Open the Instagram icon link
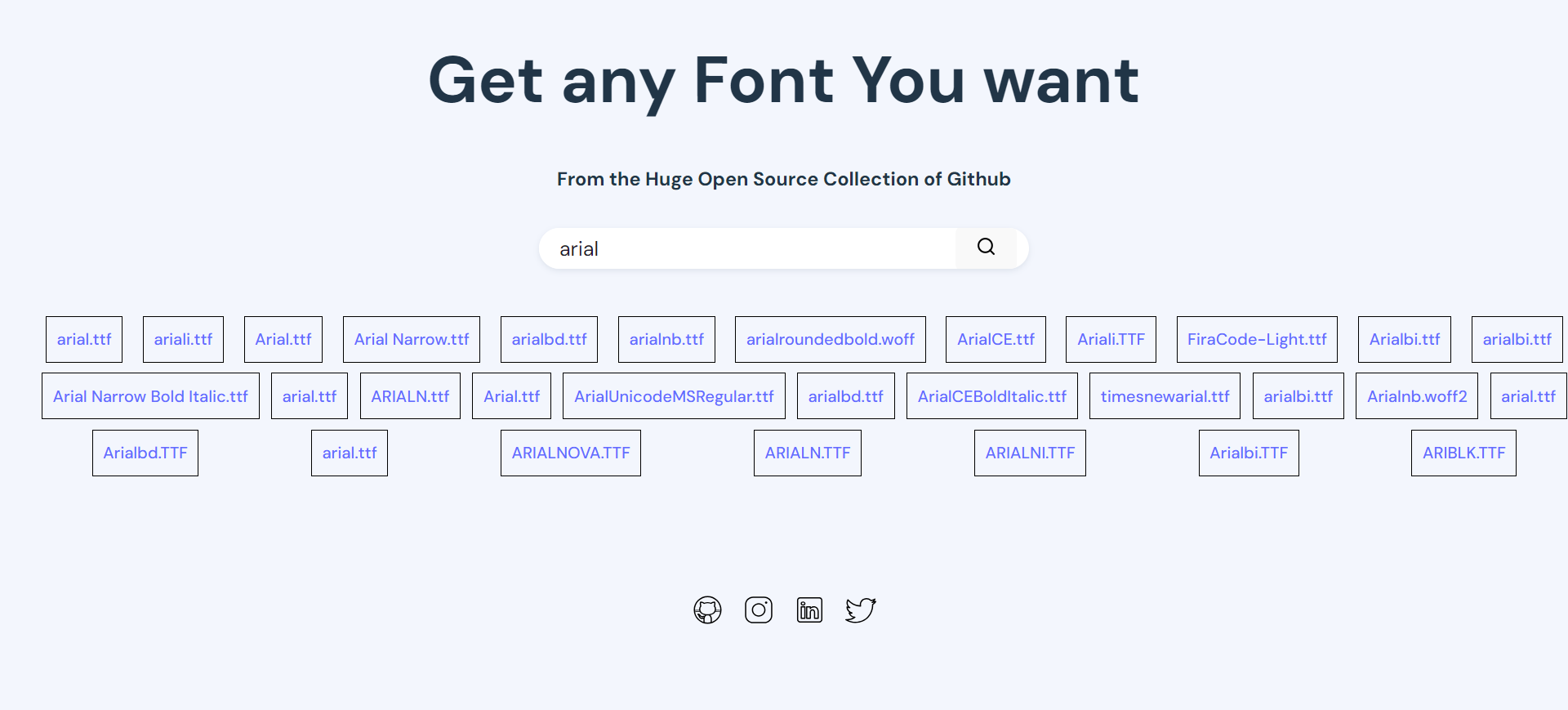Image resolution: width=1568 pixels, height=710 pixels. 759,610
